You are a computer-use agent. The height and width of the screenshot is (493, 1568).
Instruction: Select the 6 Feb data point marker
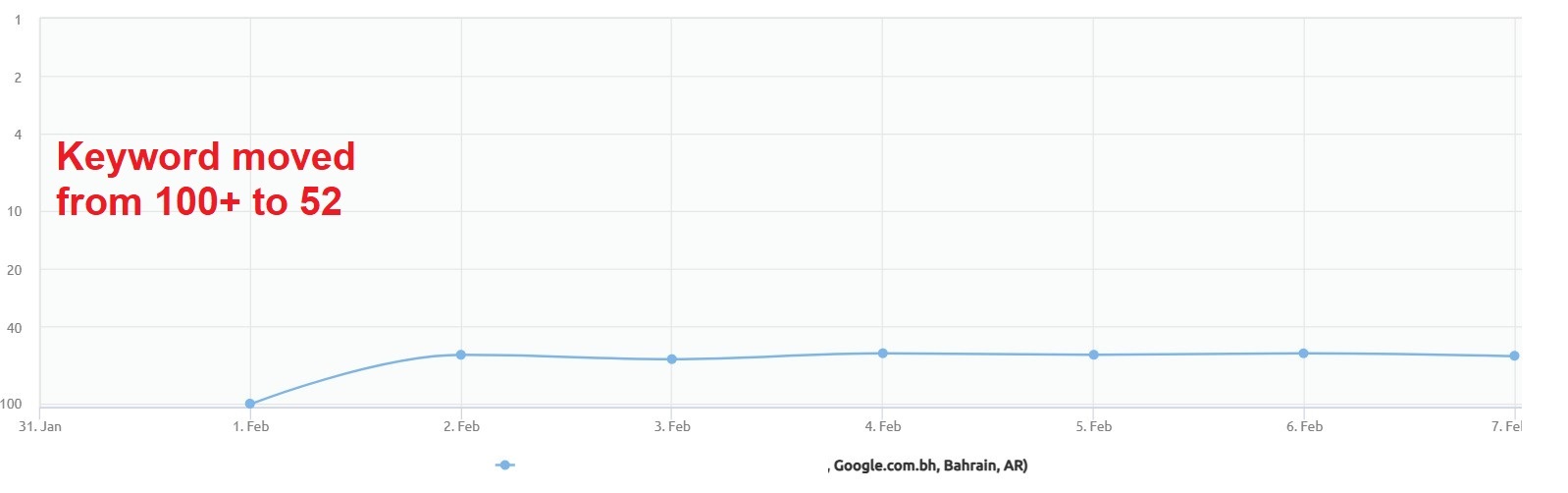1304,354
